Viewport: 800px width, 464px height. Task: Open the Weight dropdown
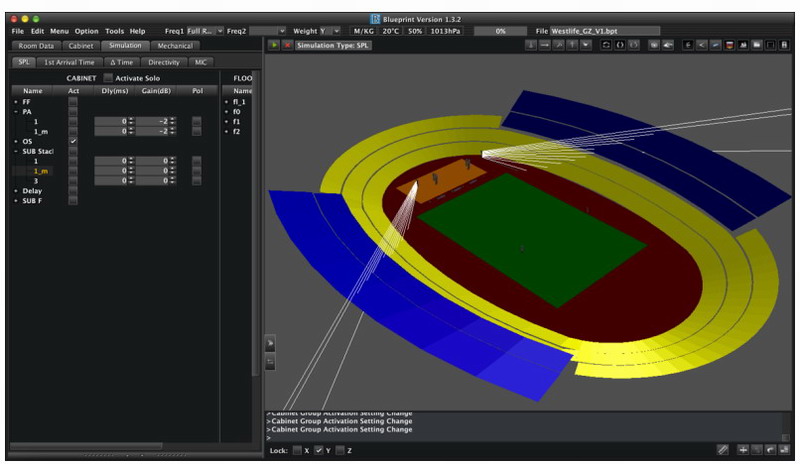coord(329,31)
